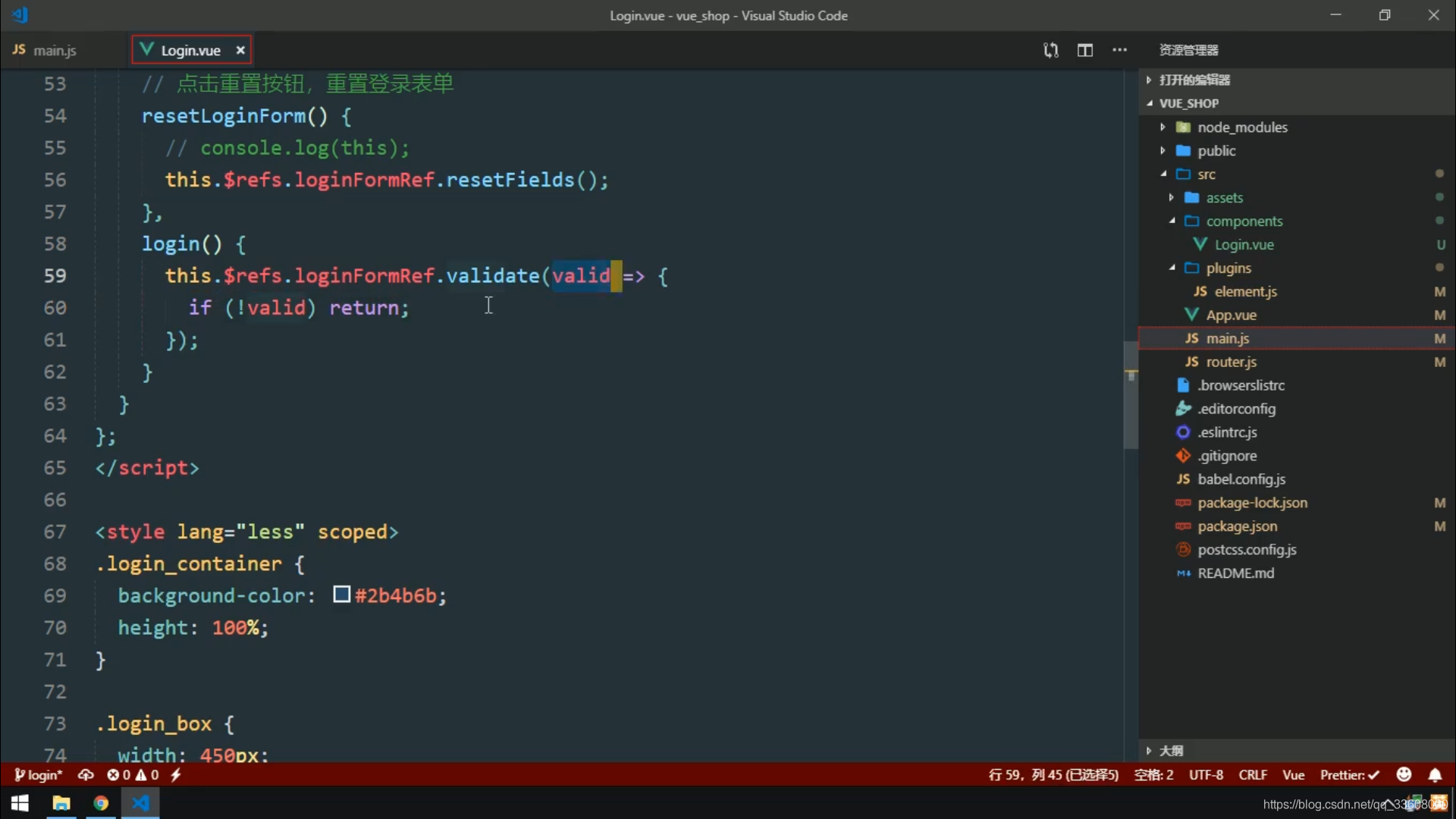Click the Prettier status bar item
The height and width of the screenshot is (819, 1456).
pyautogui.click(x=1350, y=775)
